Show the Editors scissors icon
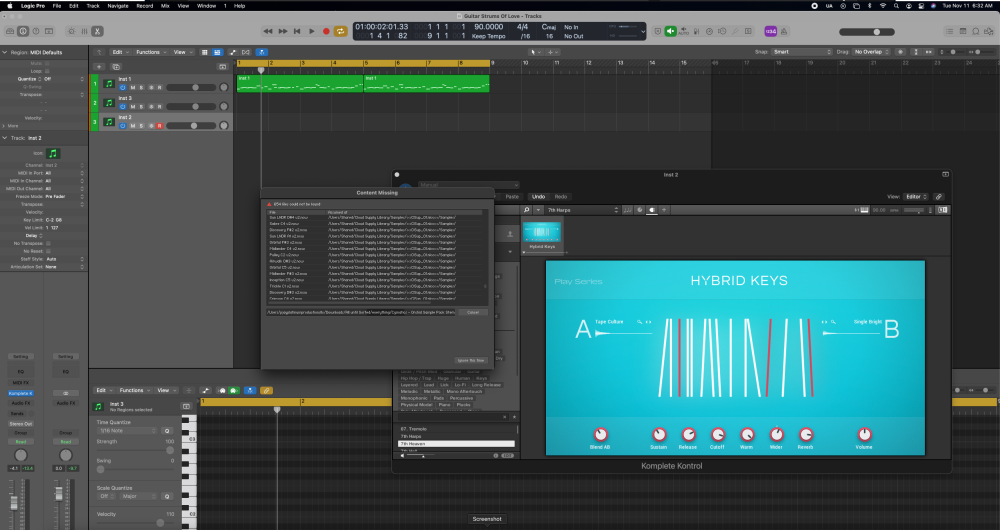The image size is (1000, 530). tap(97, 31)
